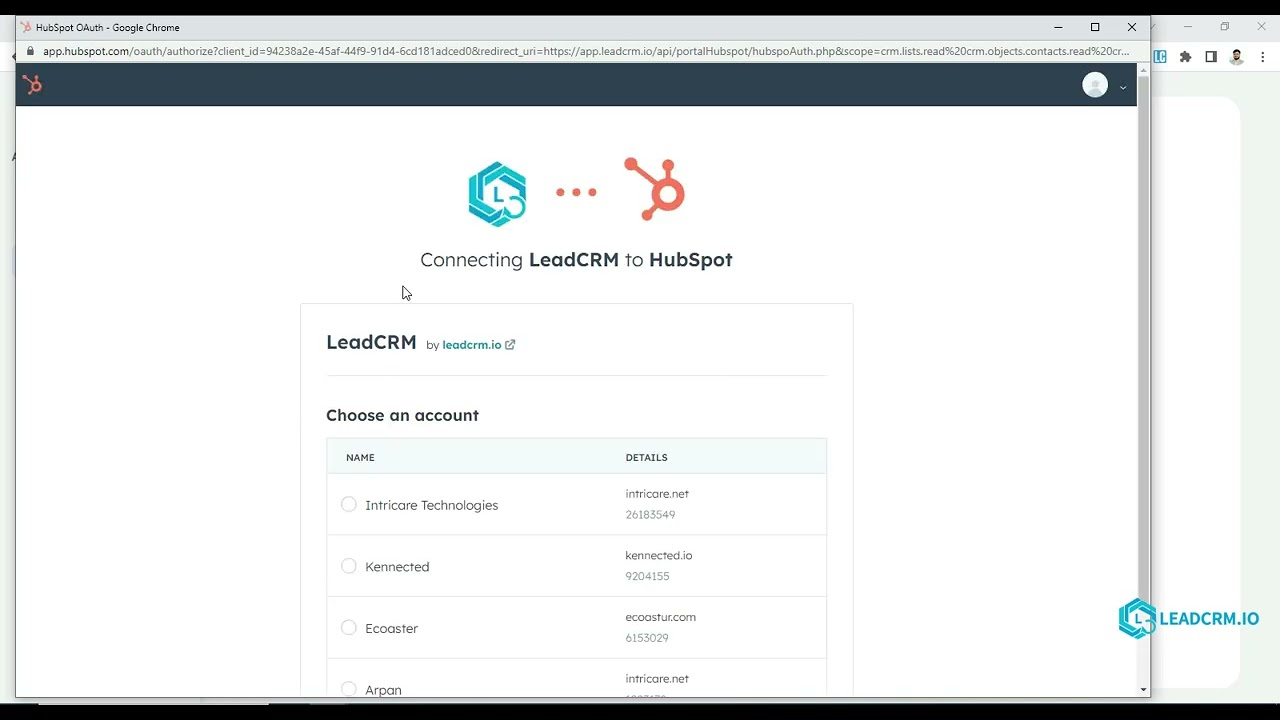The height and width of the screenshot is (720, 1280).
Task: Close the HubSpot OAuth popup window
Action: point(1132,27)
